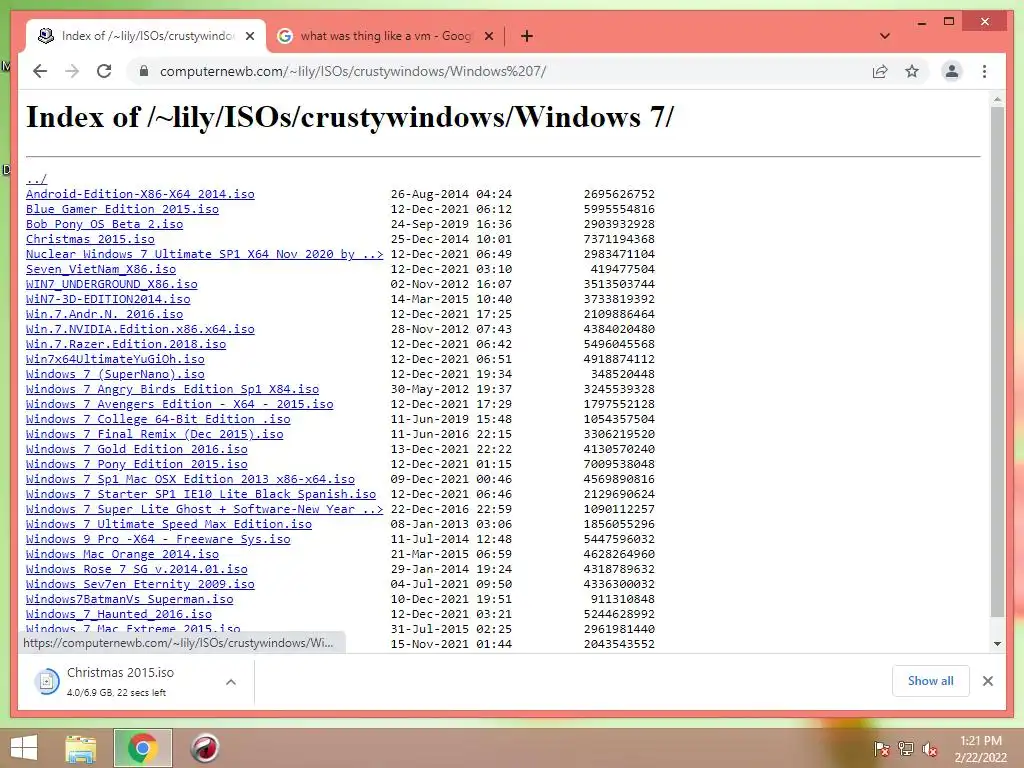Screen dimensions: 1024x768
Task: Open Windows 7 Super Lite Ghost link
Action: coord(204,509)
